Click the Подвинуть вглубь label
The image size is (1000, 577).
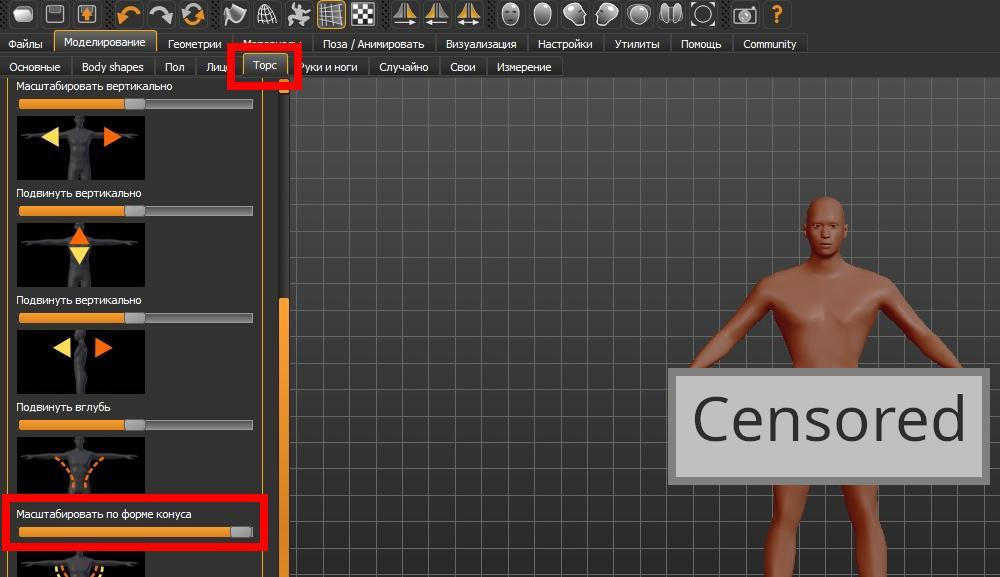coord(63,407)
